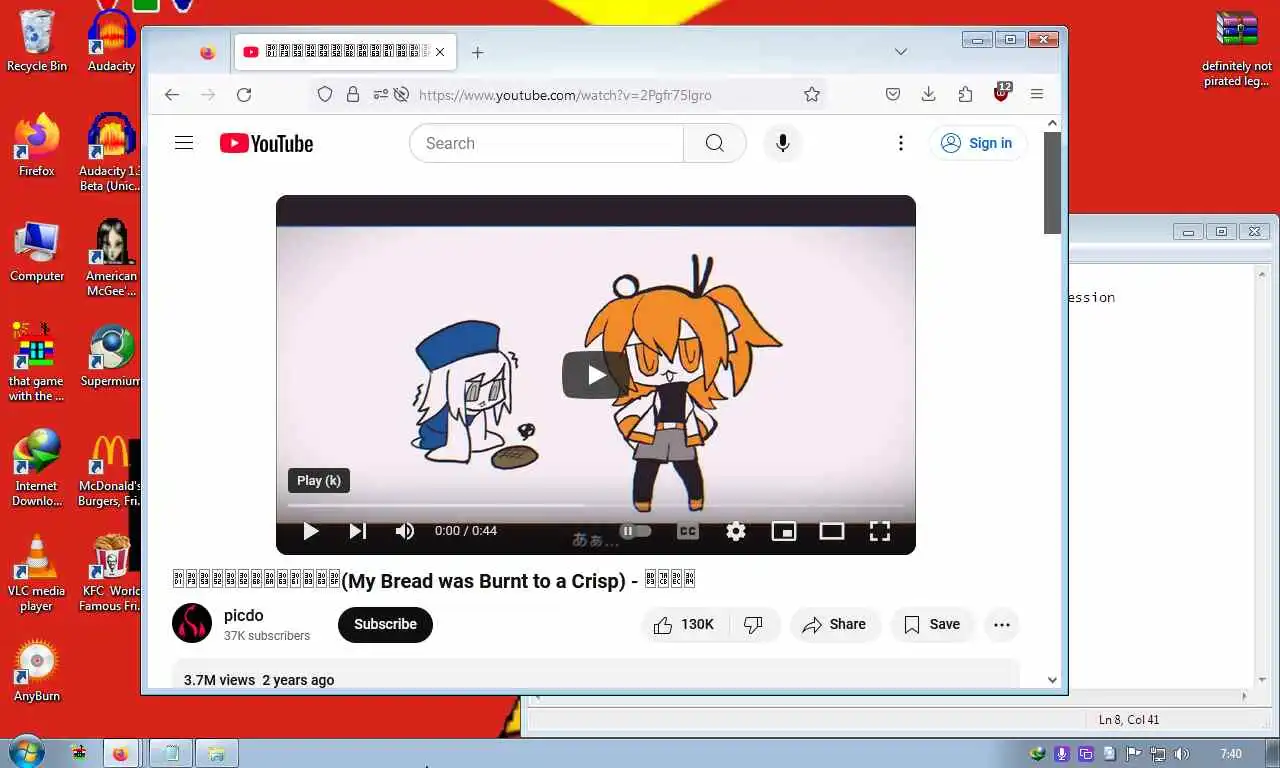Image resolution: width=1280 pixels, height=768 pixels.
Task: Open the tracking protection shield icon
Action: coord(325,95)
